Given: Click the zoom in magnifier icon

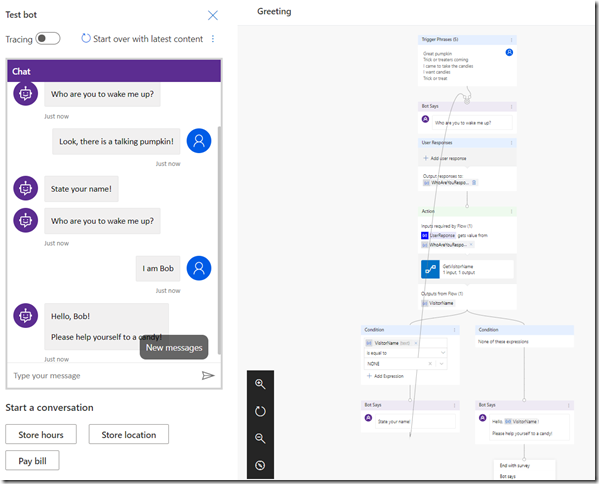Looking at the screenshot, I should [x=260, y=384].
